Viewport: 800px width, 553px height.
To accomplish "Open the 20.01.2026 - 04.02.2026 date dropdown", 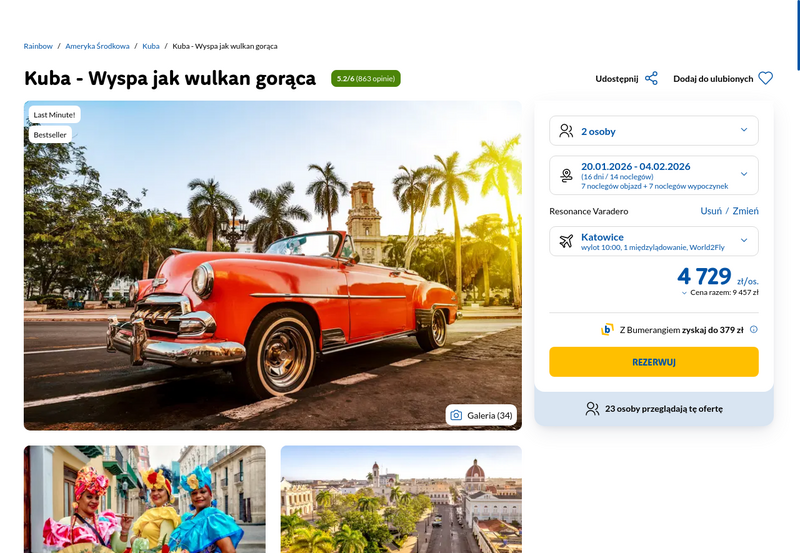I will (654, 175).
